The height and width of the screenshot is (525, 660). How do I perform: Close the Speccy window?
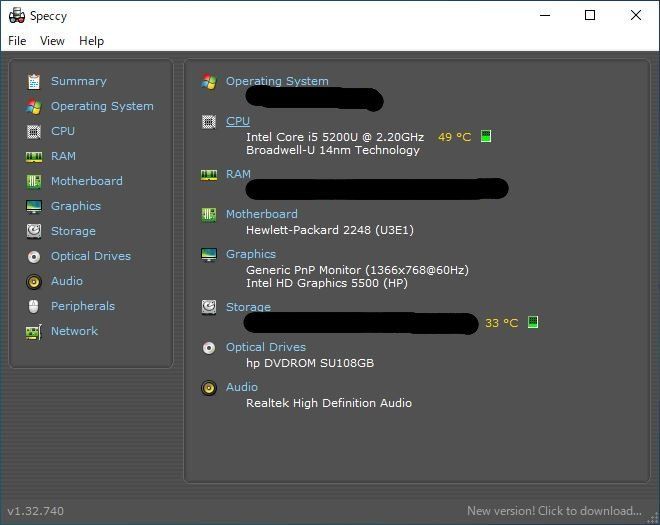pyautogui.click(x=636, y=15)
